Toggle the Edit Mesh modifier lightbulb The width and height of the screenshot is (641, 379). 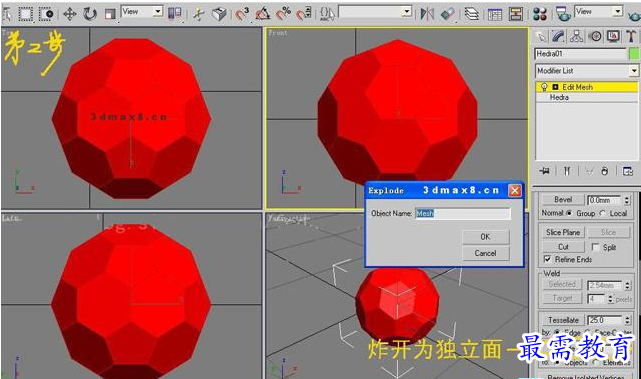coord(544,87)
